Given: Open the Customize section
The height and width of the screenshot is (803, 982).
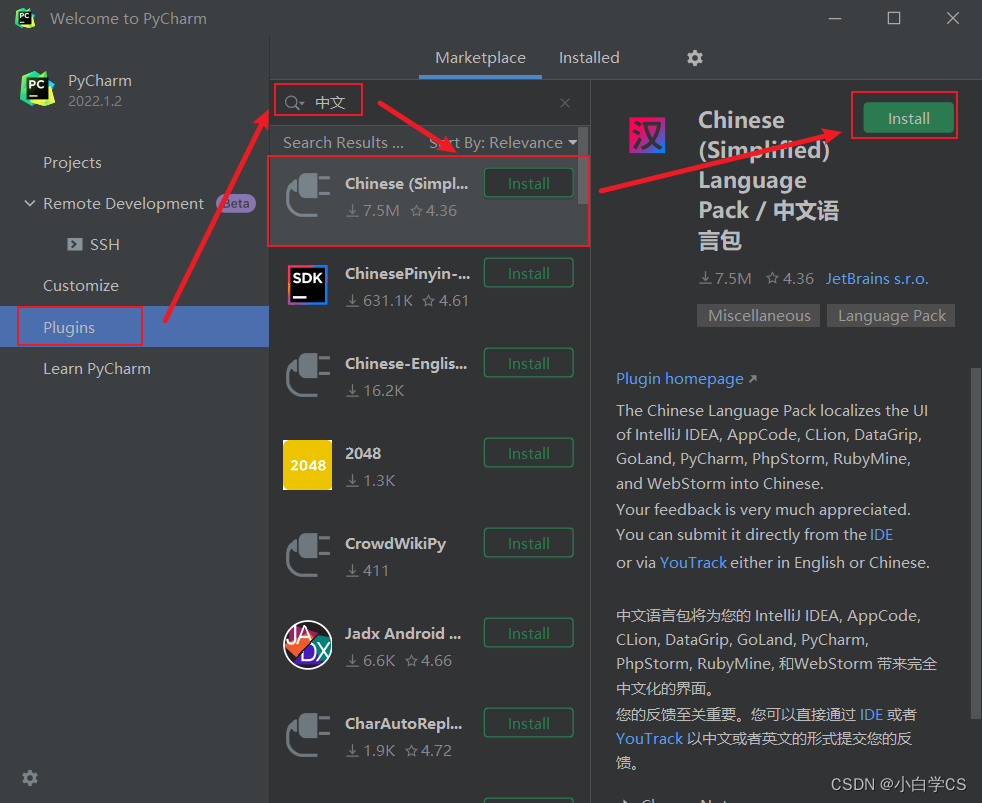Looking at the screenshot, I should coord(81,286).
